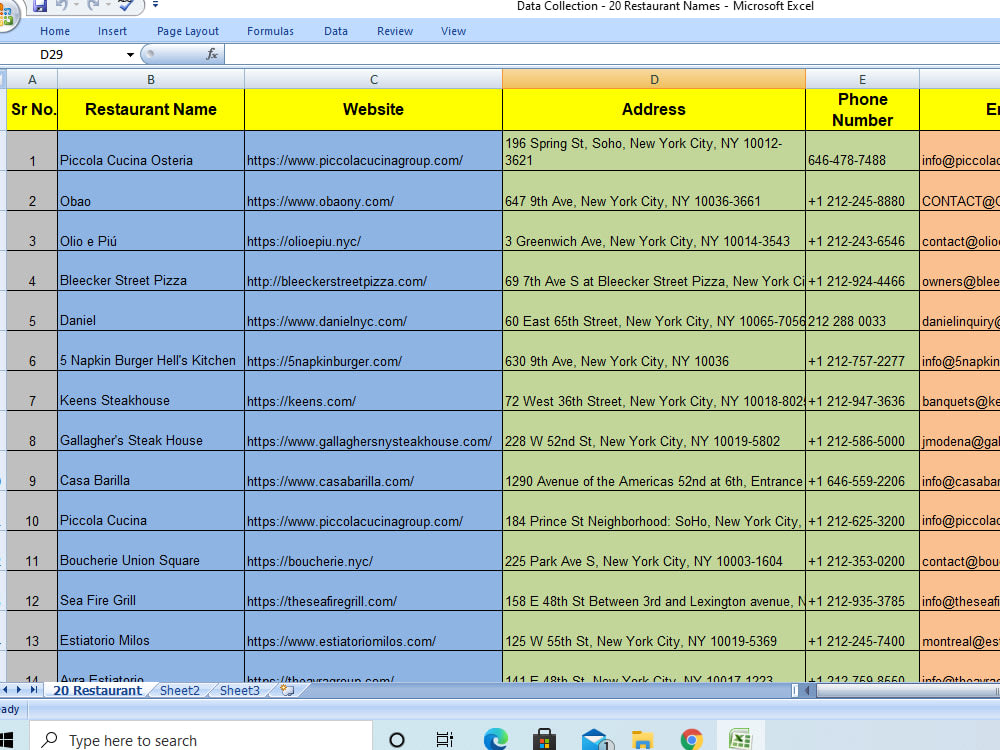This screenshot has height=750, width=1000.
Task: Open the Customize Quick Access Toolbar arrow
Action: 155,4
